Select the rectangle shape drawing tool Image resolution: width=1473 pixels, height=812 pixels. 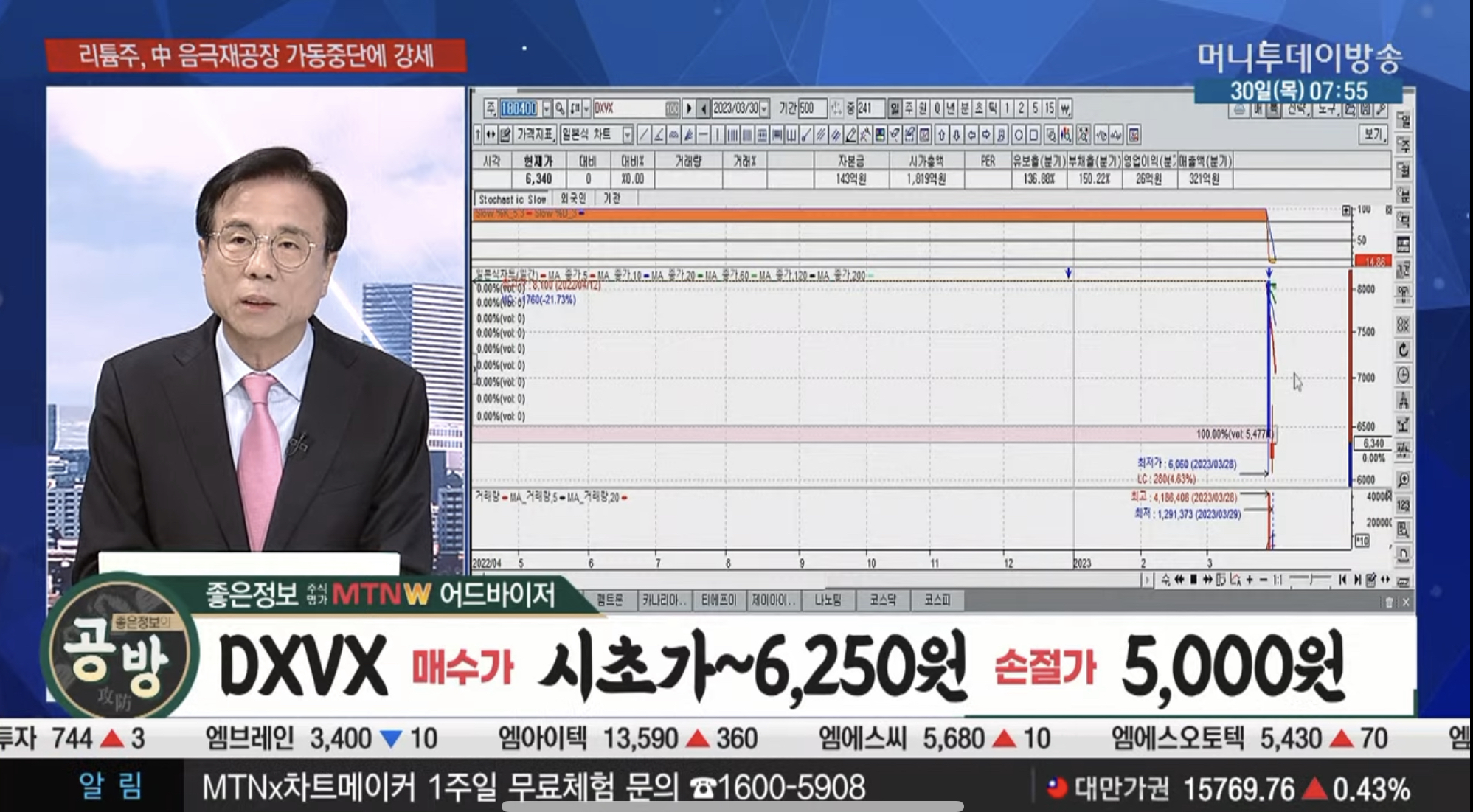1033,135
